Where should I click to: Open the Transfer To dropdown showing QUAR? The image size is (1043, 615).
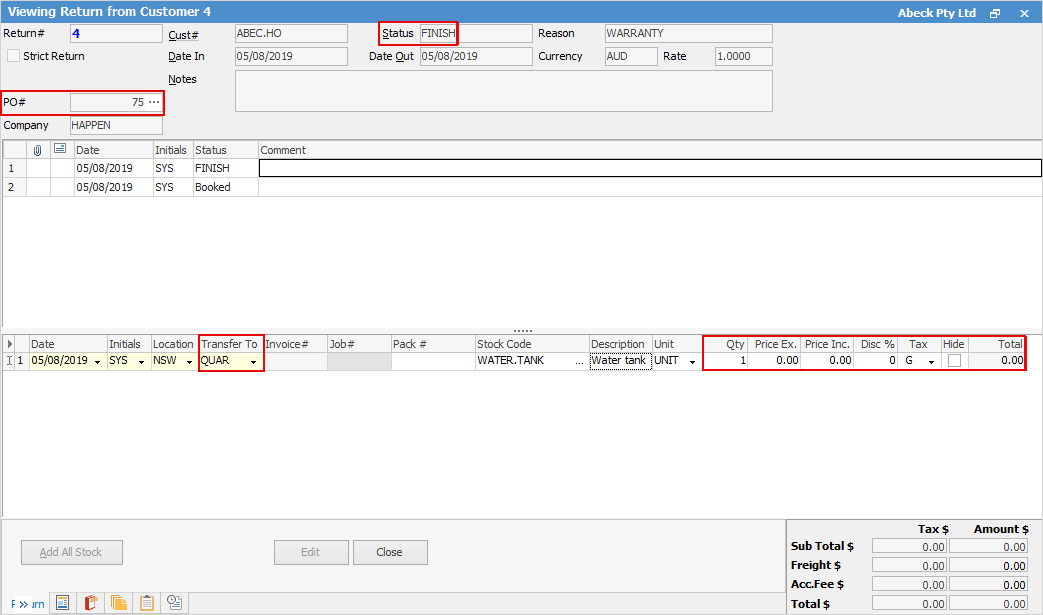[254, 361]
